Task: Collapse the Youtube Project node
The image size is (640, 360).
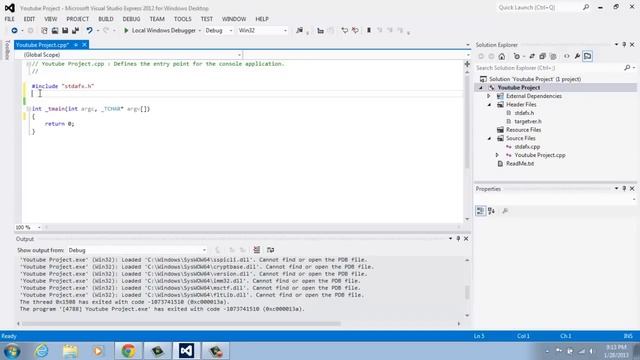Action: coord(481,88)
